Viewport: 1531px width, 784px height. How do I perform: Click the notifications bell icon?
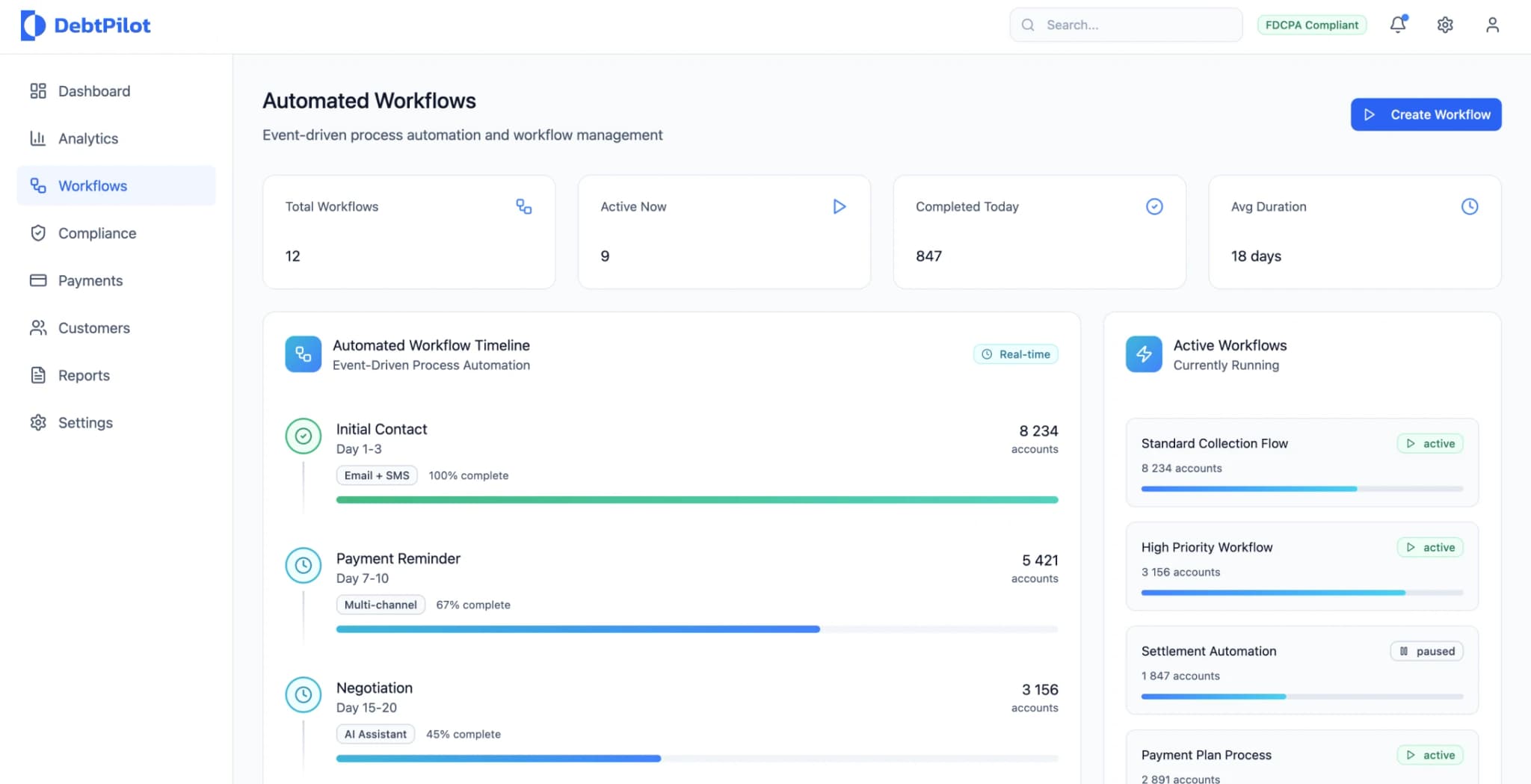click(x=1398, y=25)
